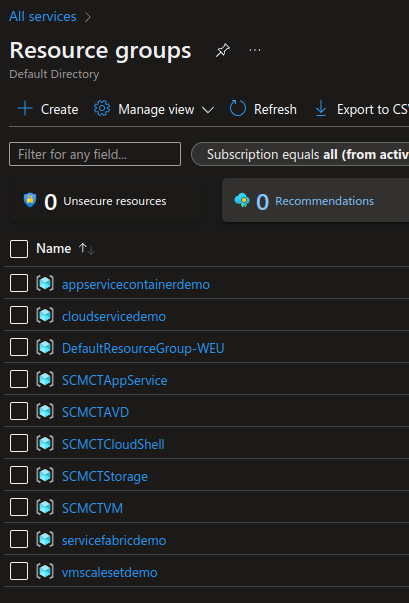409x603 pixels.
Task: Open the DefaultResourceGroup-WEU resource group
Action: click(x=143, y=348)
